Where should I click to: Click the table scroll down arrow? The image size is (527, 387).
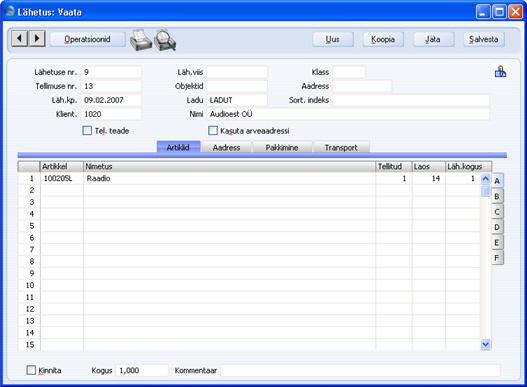pos(485,344)
